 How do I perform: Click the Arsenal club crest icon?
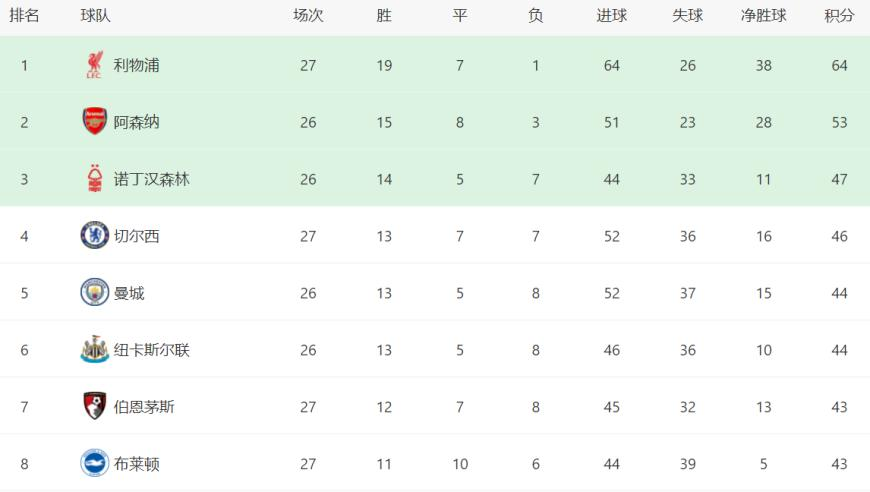click(94, 121)
